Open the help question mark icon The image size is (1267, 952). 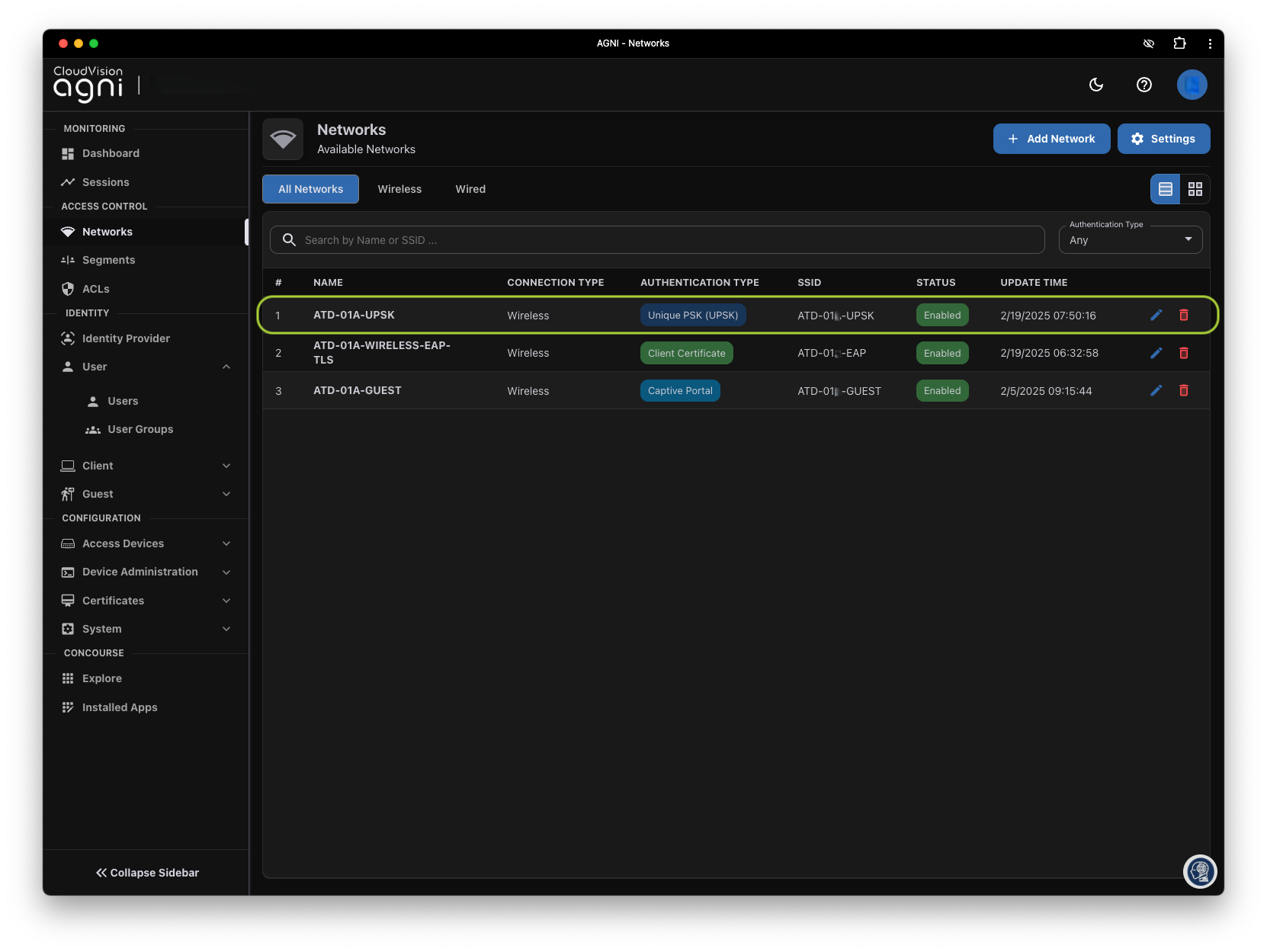pos(1144,85)
